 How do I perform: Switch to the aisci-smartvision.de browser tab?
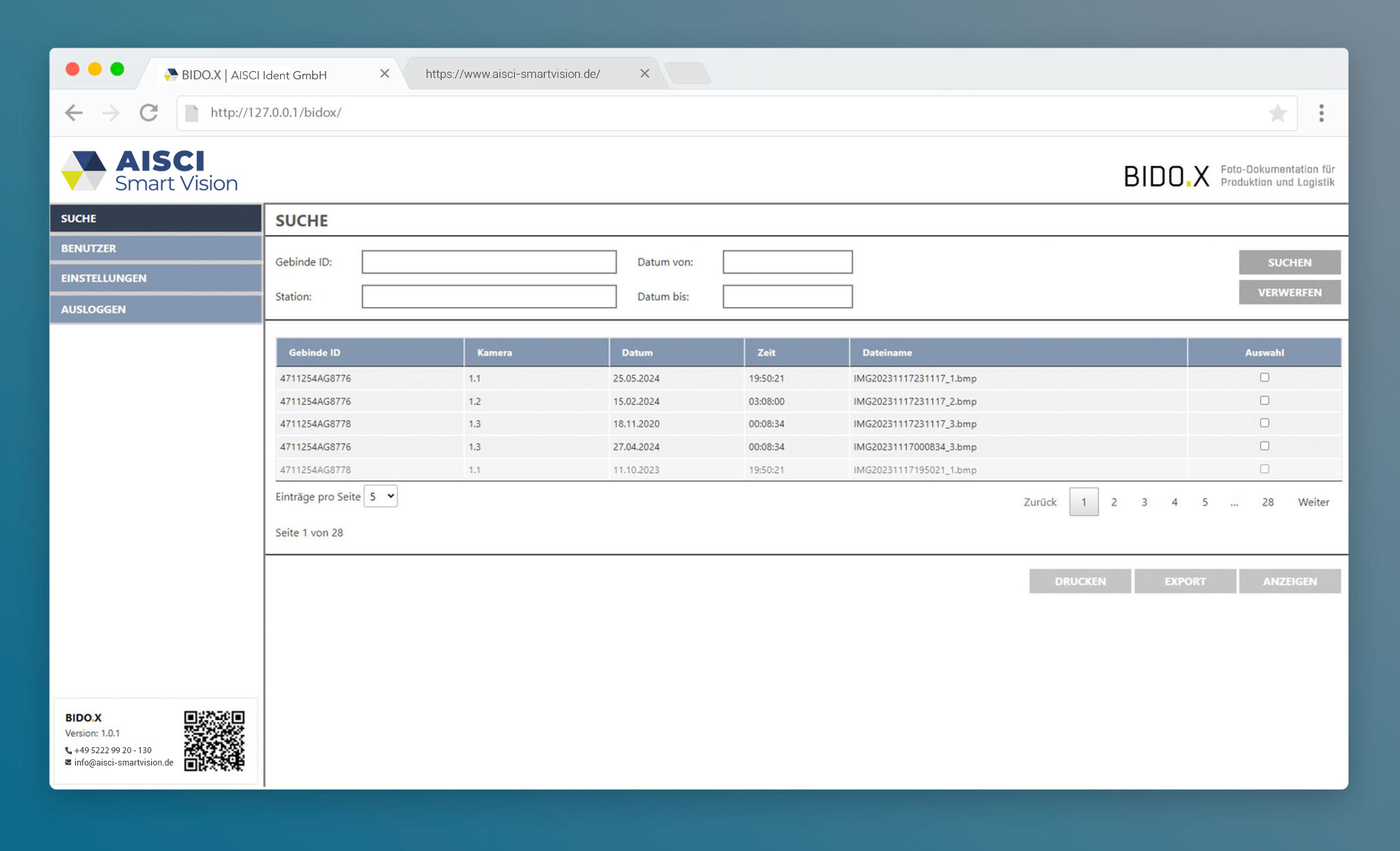[513, 74]
